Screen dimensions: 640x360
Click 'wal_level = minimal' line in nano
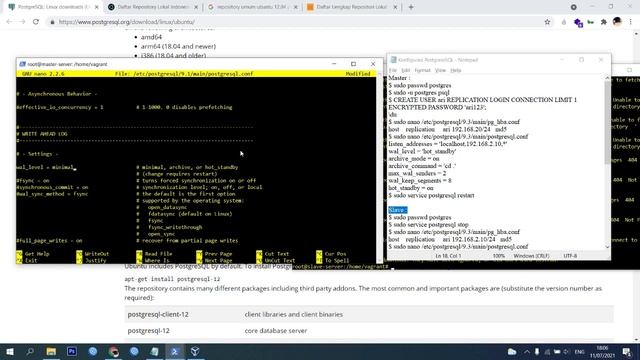46,167
